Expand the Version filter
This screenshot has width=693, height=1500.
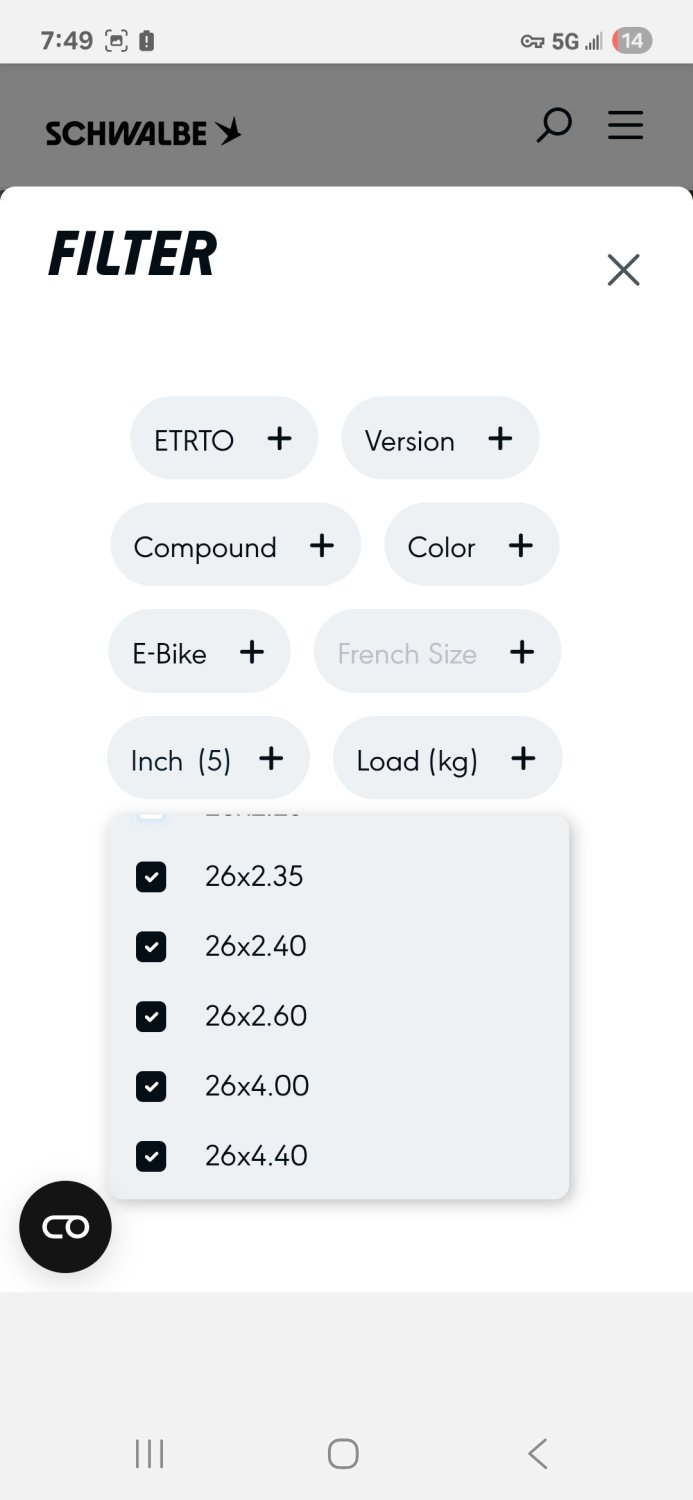point(440,439)
